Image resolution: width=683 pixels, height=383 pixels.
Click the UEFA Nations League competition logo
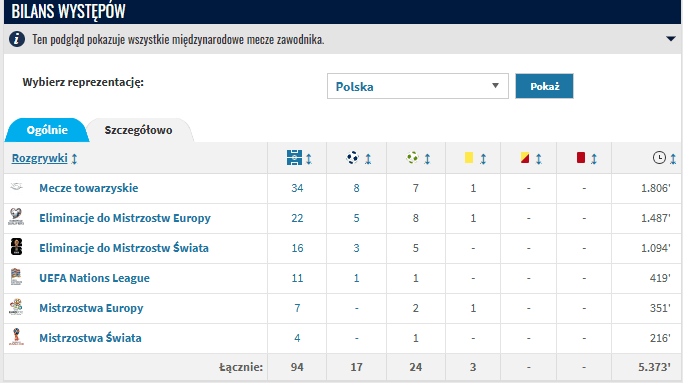point(16,277)
